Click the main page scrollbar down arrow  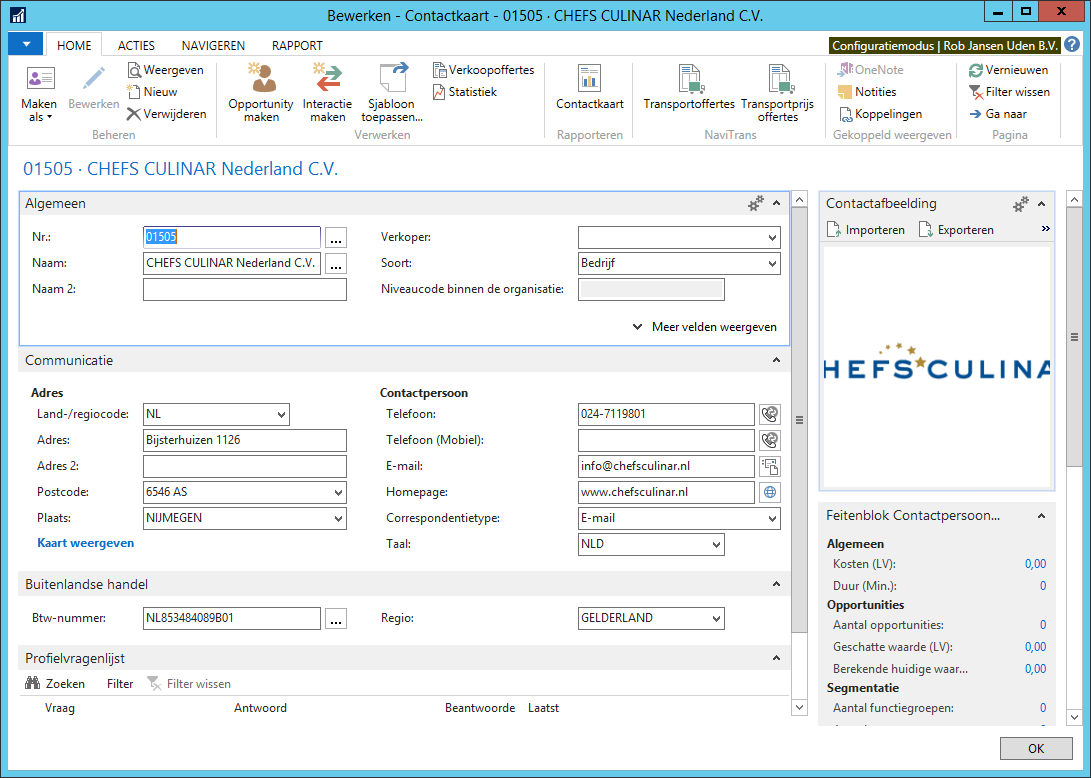click(799, 707)
